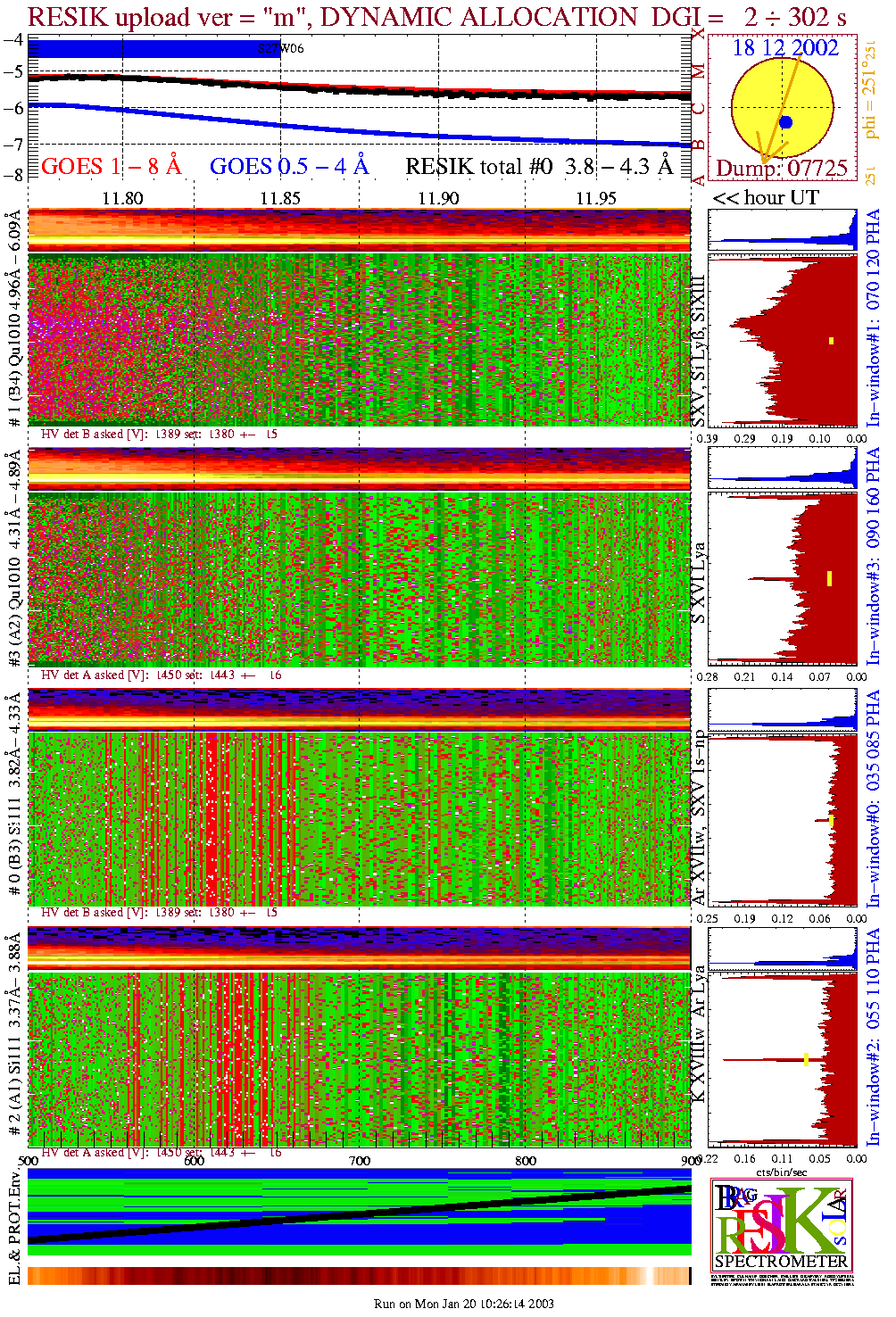The image size is (896, 1317).
Task: Open the electron and proton environment strip plot
Action: [360, 1212]
